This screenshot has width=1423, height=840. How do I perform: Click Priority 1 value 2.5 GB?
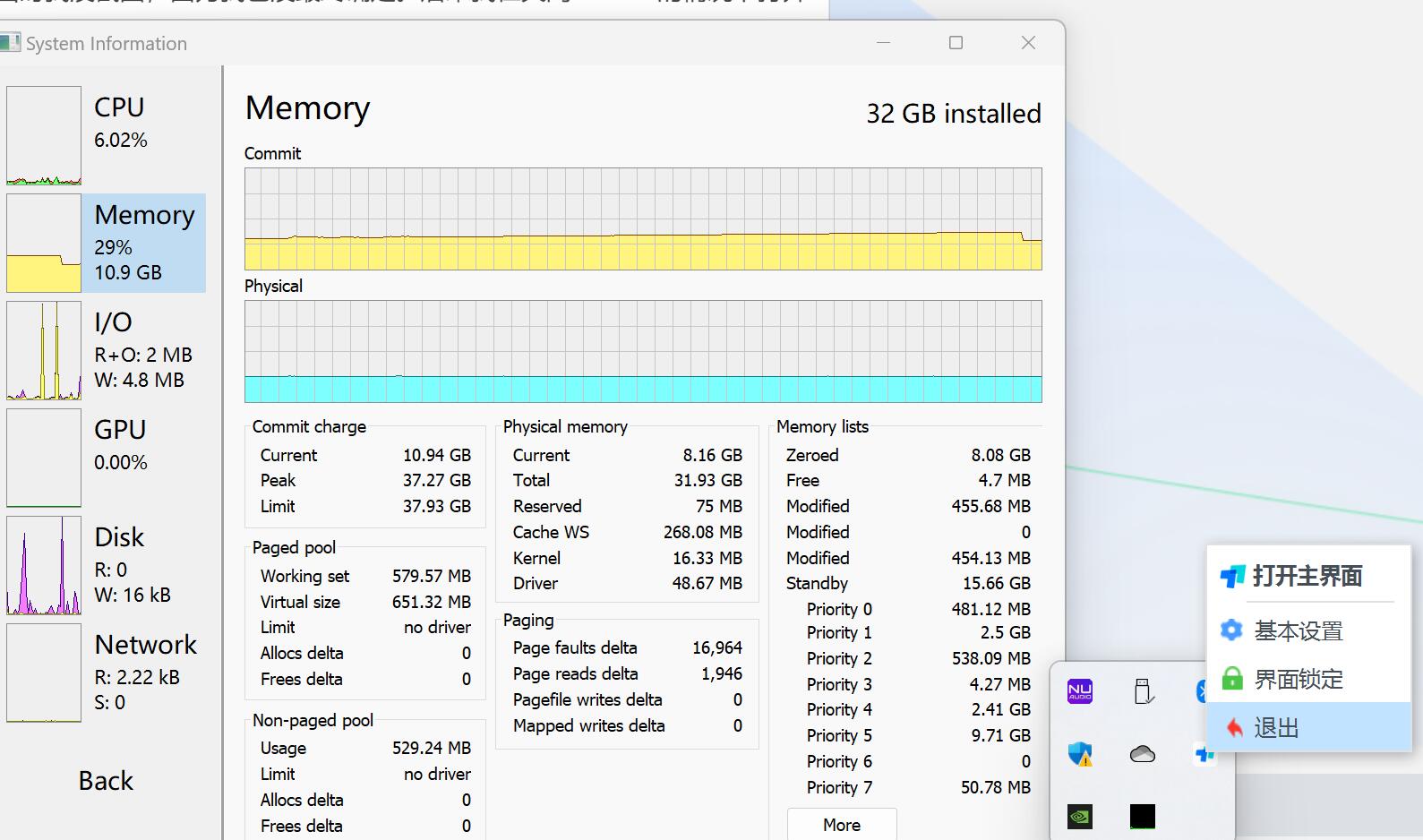[x=1005, y=633]
